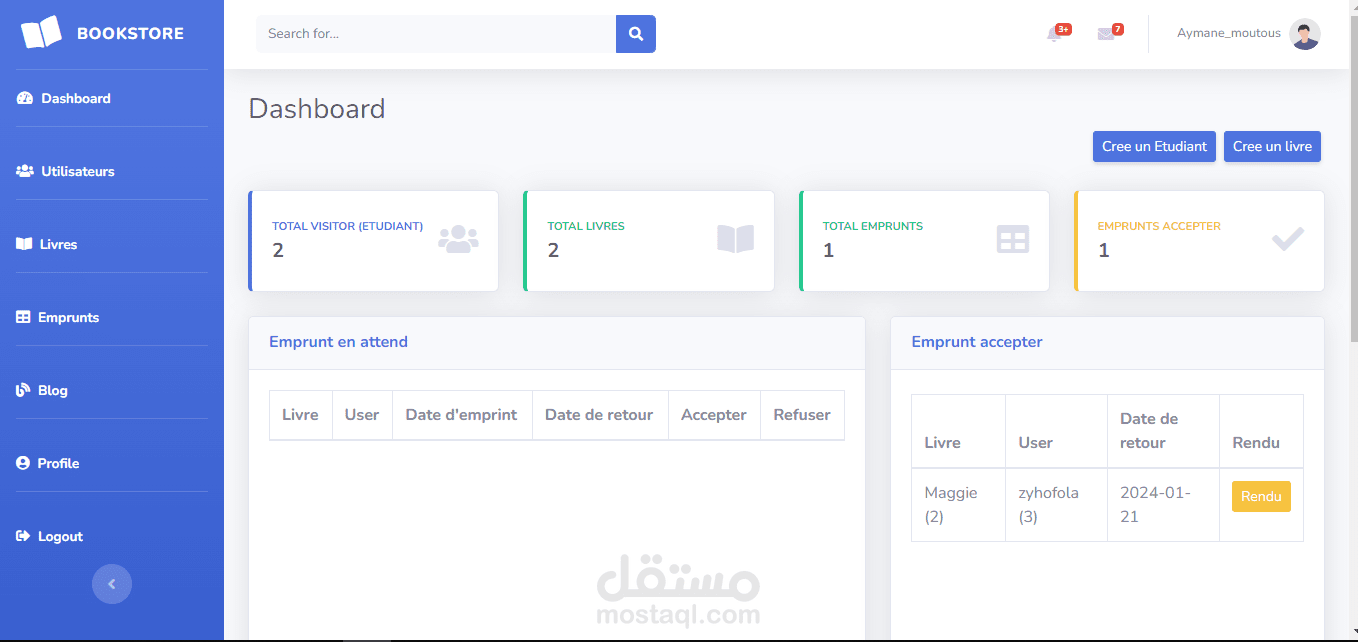Screen dimensions: 1358x642
Task: Click the Blog icon in sidebar
Action: coord(23,390)
